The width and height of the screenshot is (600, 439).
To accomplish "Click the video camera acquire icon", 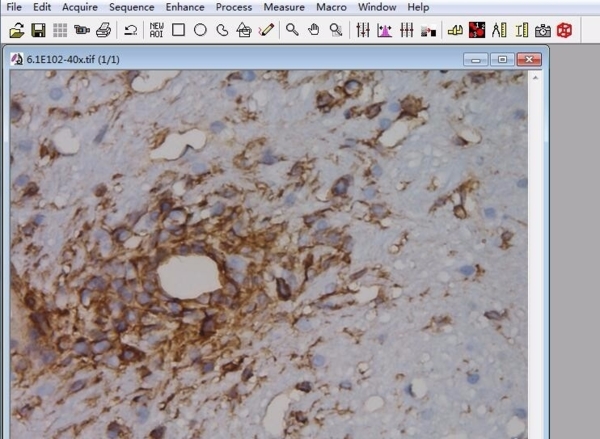I will click(x=82, y=30).
